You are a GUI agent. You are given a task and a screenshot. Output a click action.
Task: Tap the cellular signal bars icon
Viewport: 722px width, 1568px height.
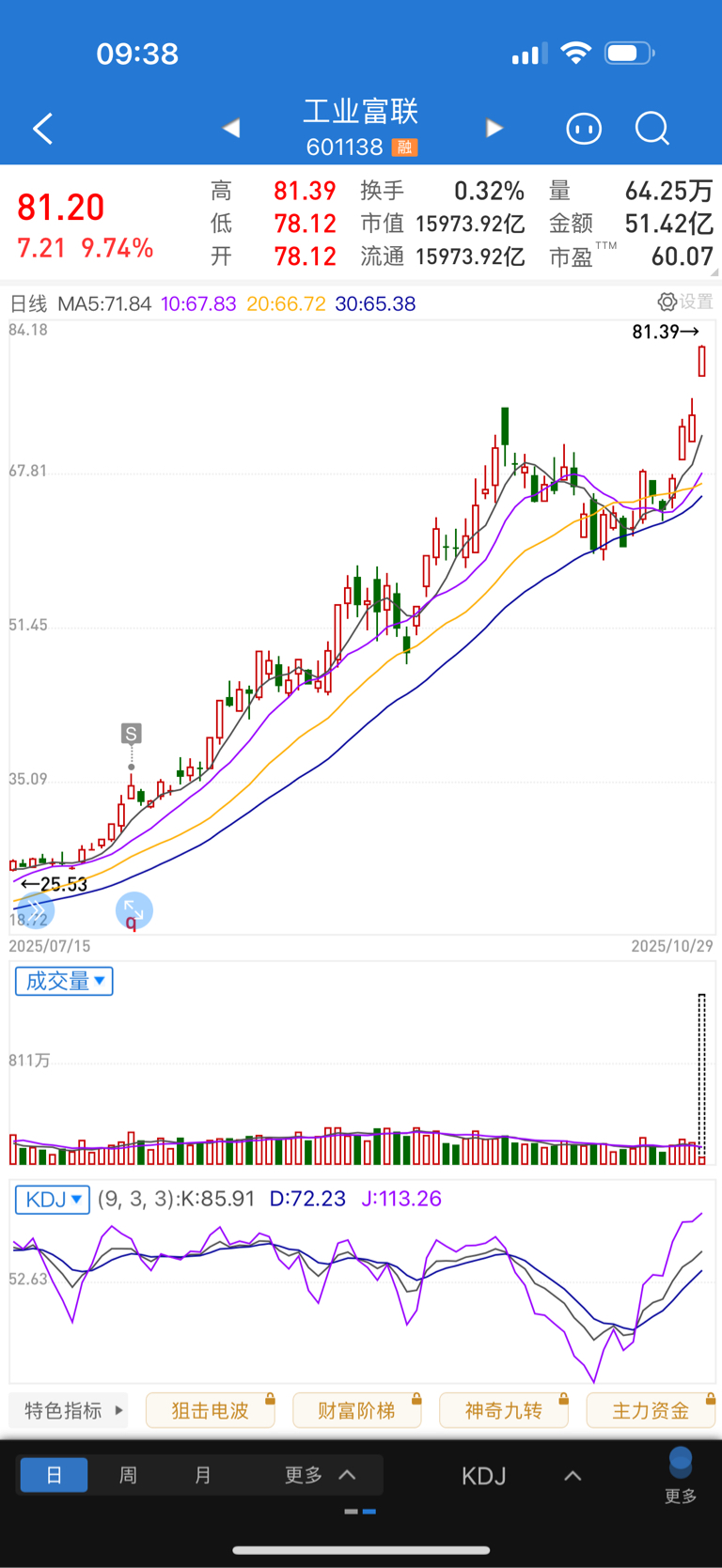(529, 54)
